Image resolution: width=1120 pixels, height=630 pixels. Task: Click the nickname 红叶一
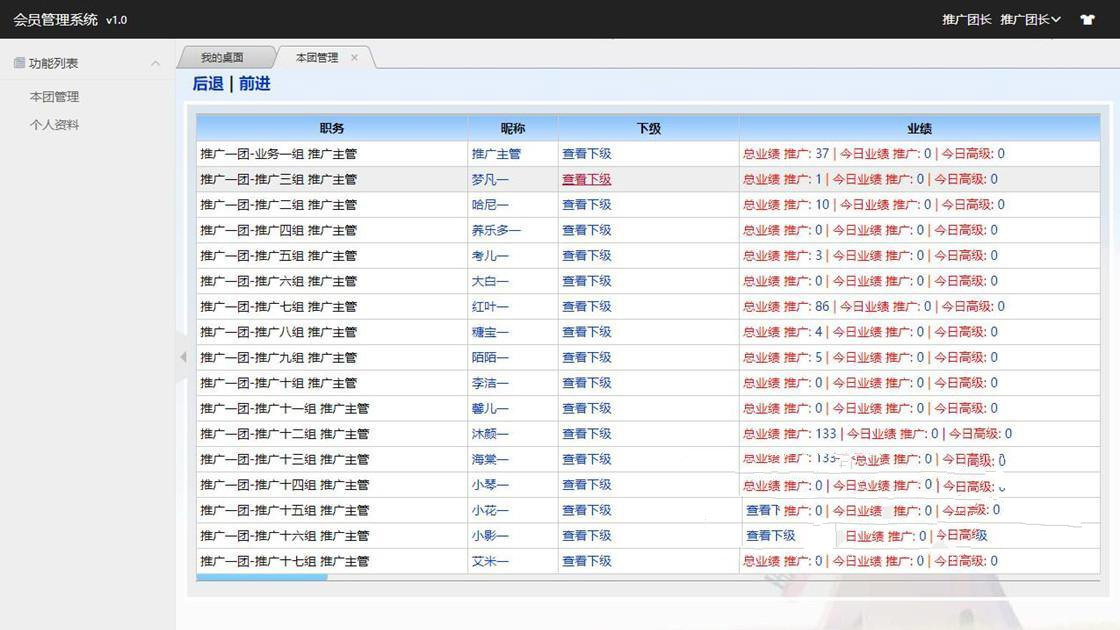pyautogui.click(x=490, y=306)
